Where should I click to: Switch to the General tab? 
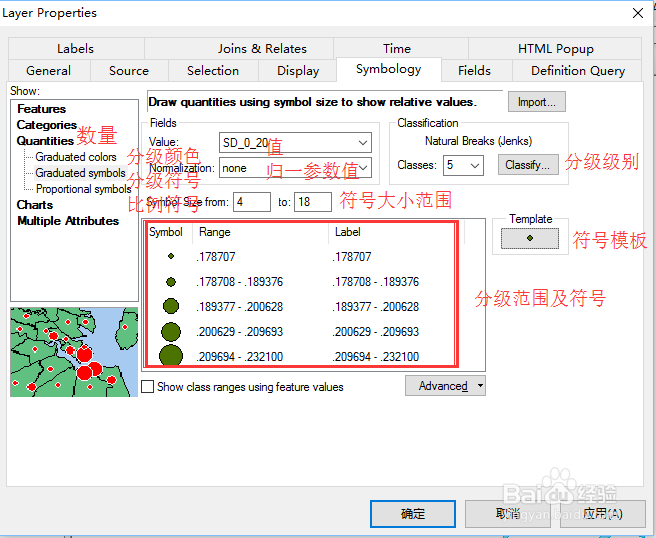click(x=49, y=70)
